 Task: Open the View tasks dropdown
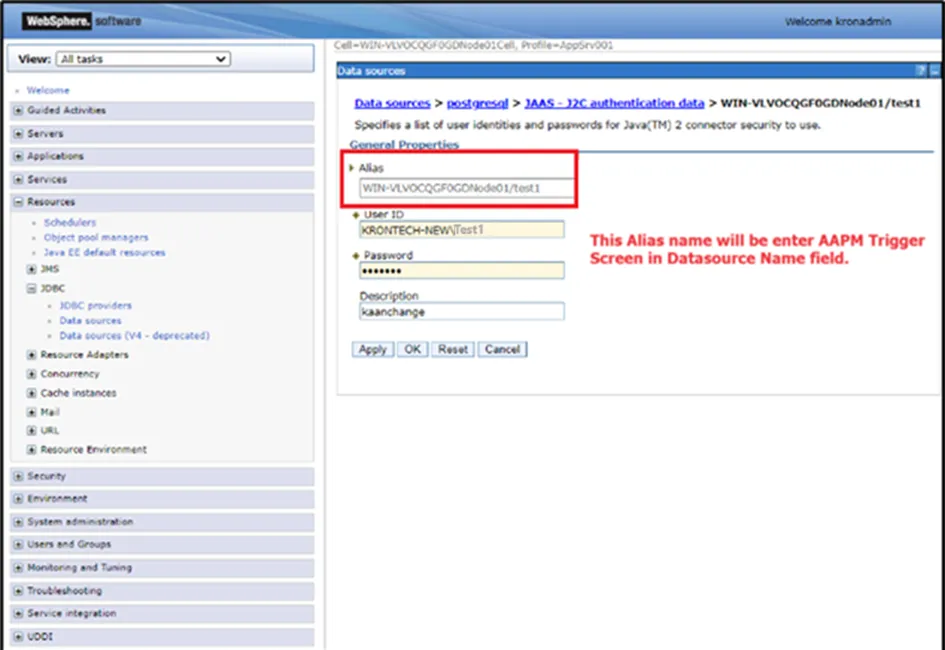click(x=143, y=59)
